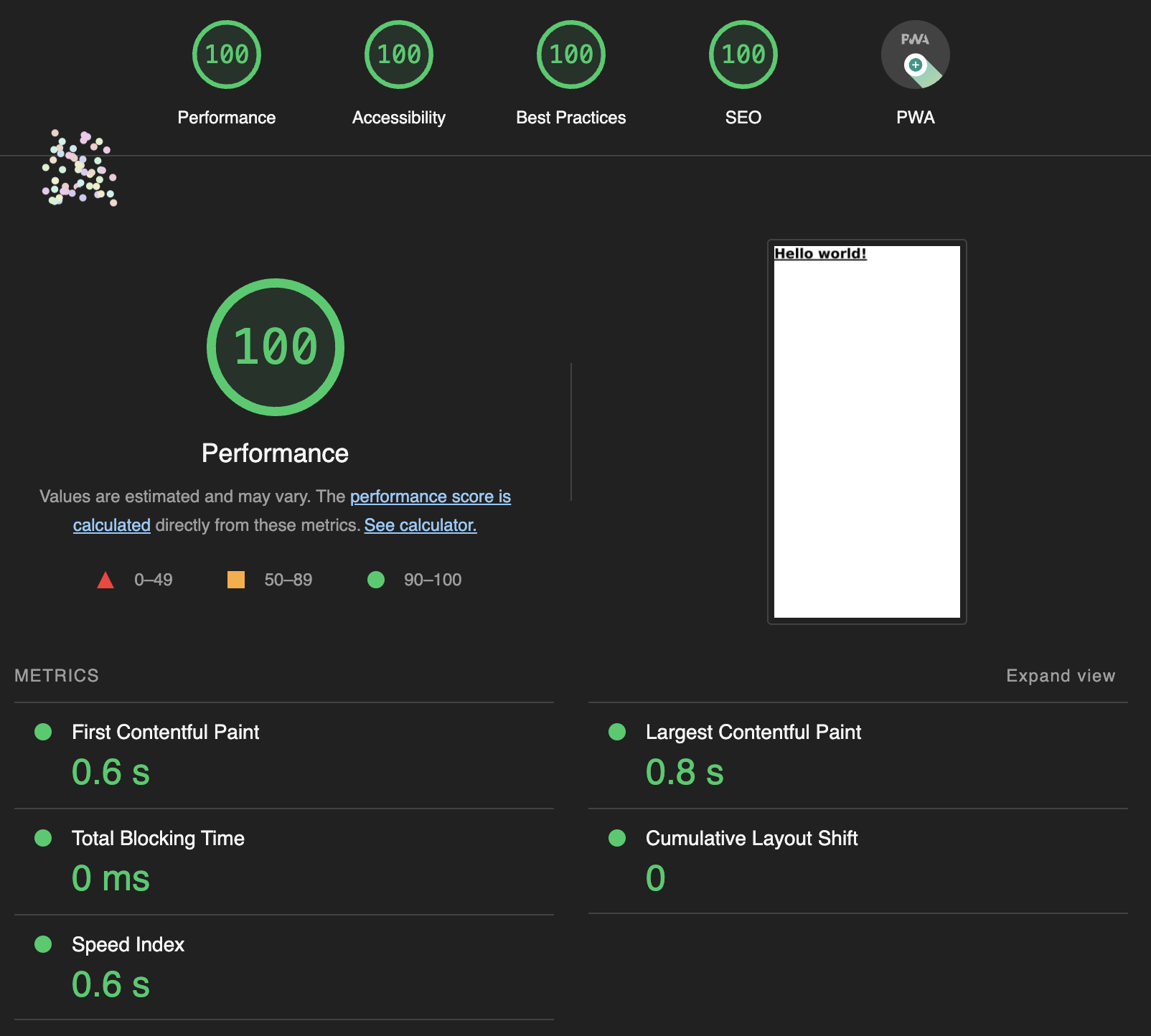Click the 'Hello world!' page screenshot thumbnail
1151x1036 pixels.
(x=867, y=431)
